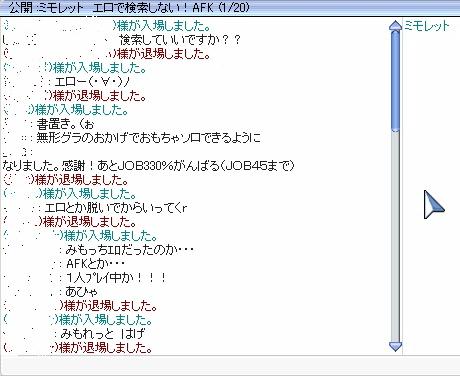Click the message 1人プレイ中か！！！
The width and height of the screenshot is (460, 376).
116,278
